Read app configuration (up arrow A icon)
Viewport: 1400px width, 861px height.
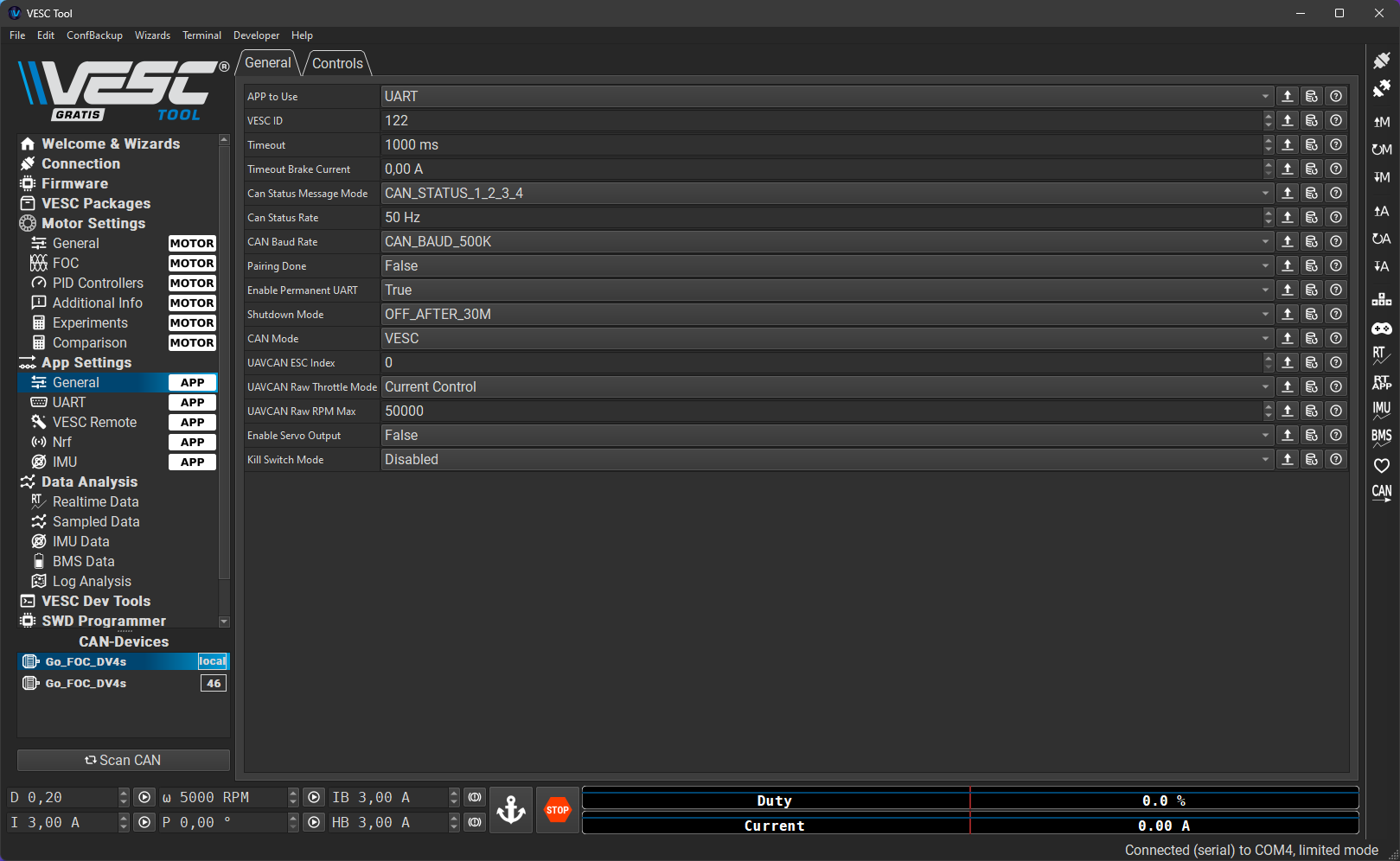(1381, 211)
